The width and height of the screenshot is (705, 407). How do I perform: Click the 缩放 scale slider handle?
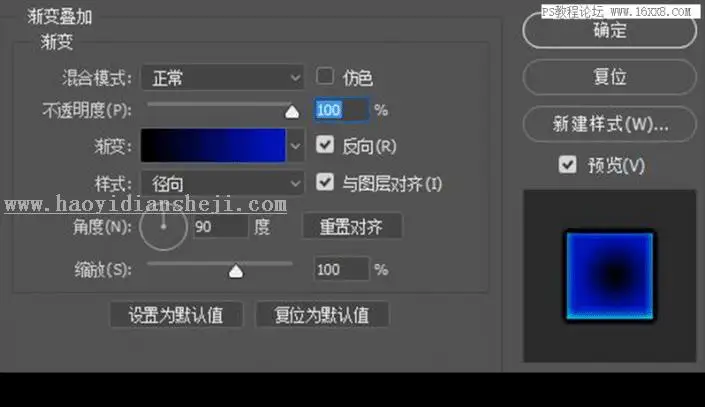(x=236, y=271)
